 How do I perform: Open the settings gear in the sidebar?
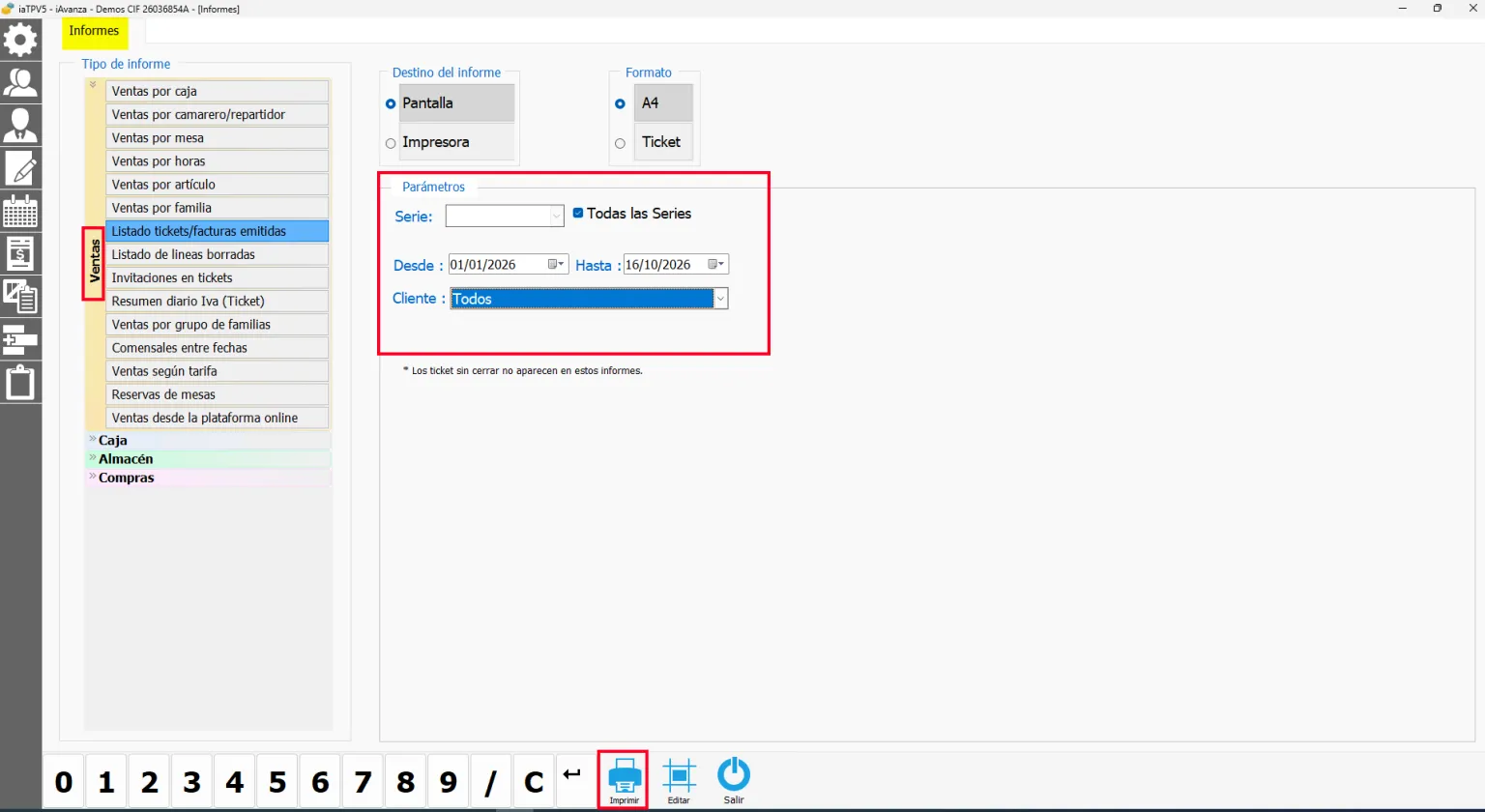(x=20, y=41)
